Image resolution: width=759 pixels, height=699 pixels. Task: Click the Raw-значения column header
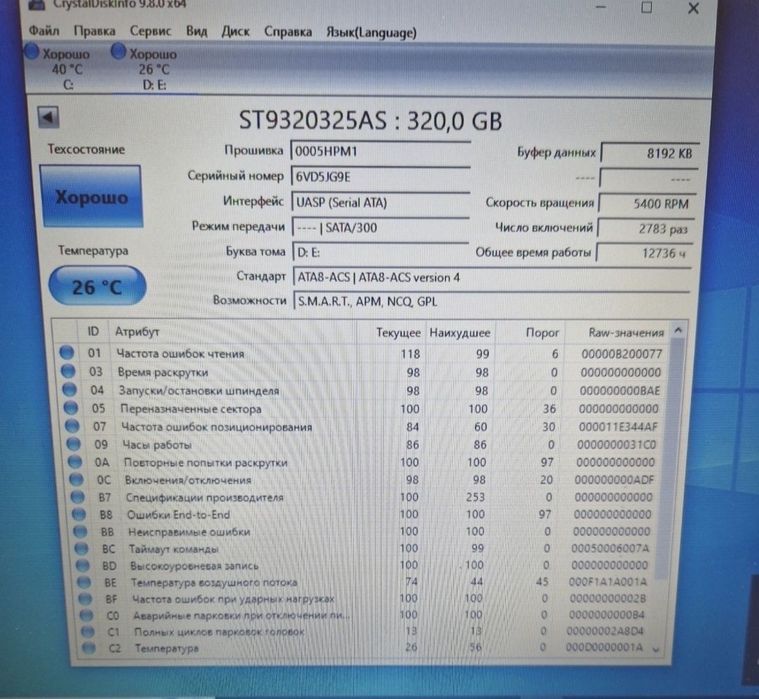coord(618,333)
